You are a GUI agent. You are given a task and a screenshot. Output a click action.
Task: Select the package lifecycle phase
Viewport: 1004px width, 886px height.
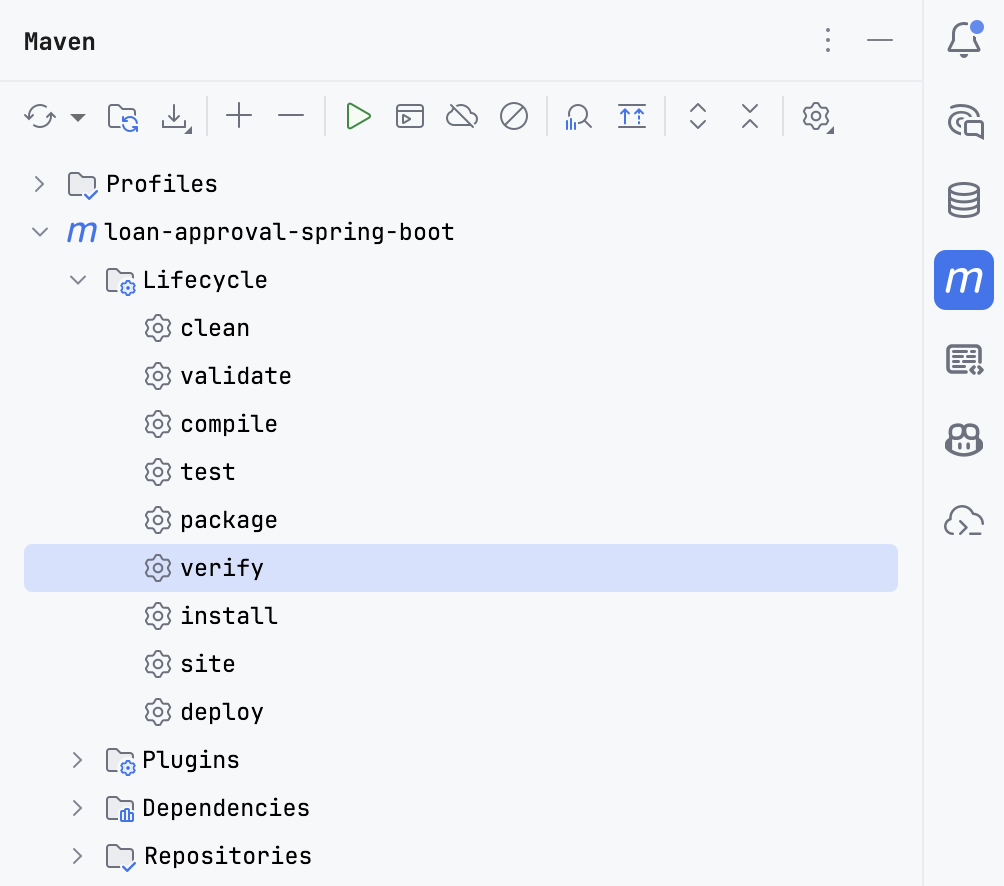tap(461, 520)
